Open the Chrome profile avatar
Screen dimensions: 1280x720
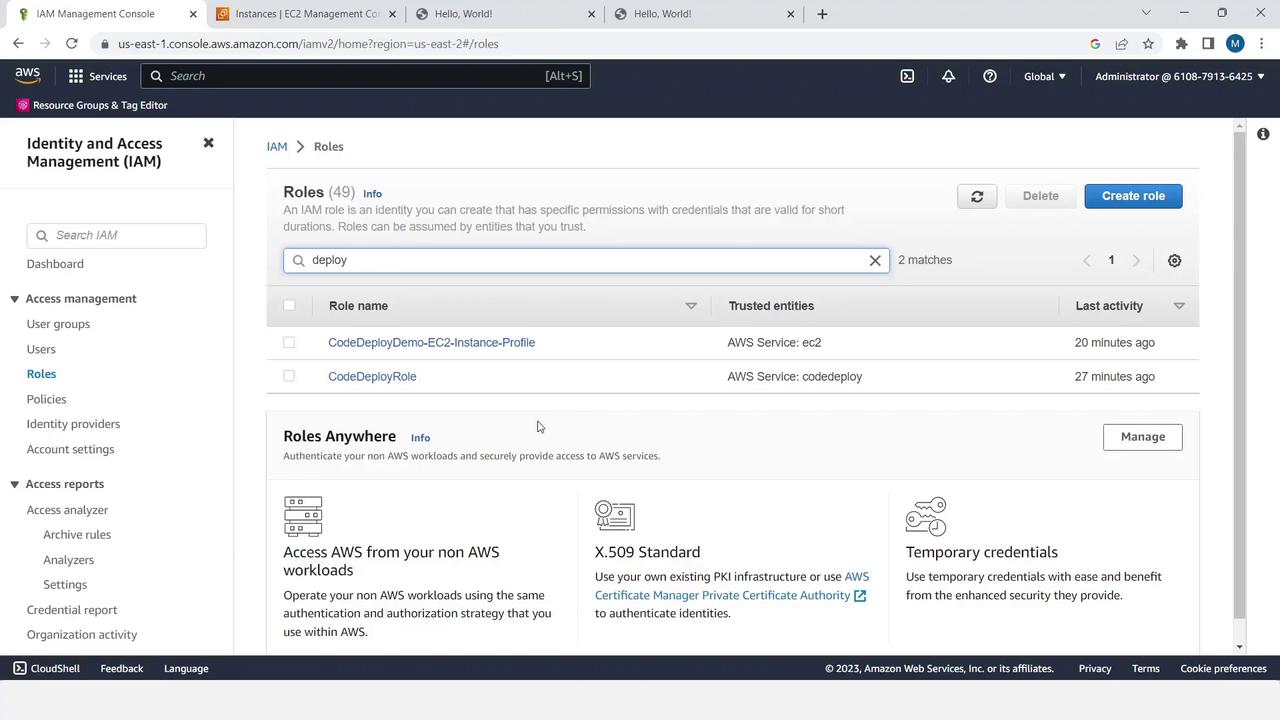pos(1235,44)
